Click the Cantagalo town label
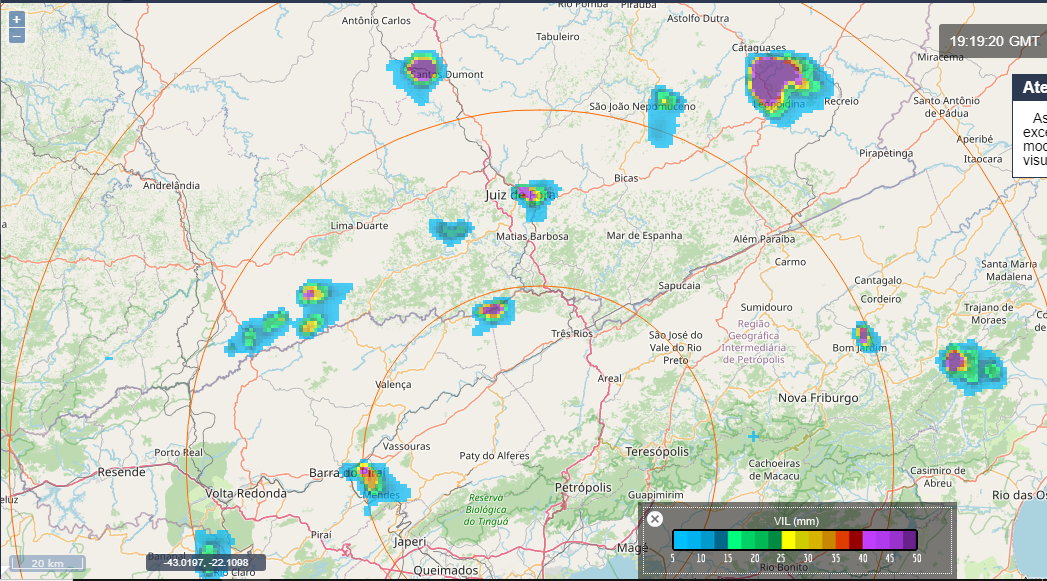The image size is (1047, 581). 877,280
